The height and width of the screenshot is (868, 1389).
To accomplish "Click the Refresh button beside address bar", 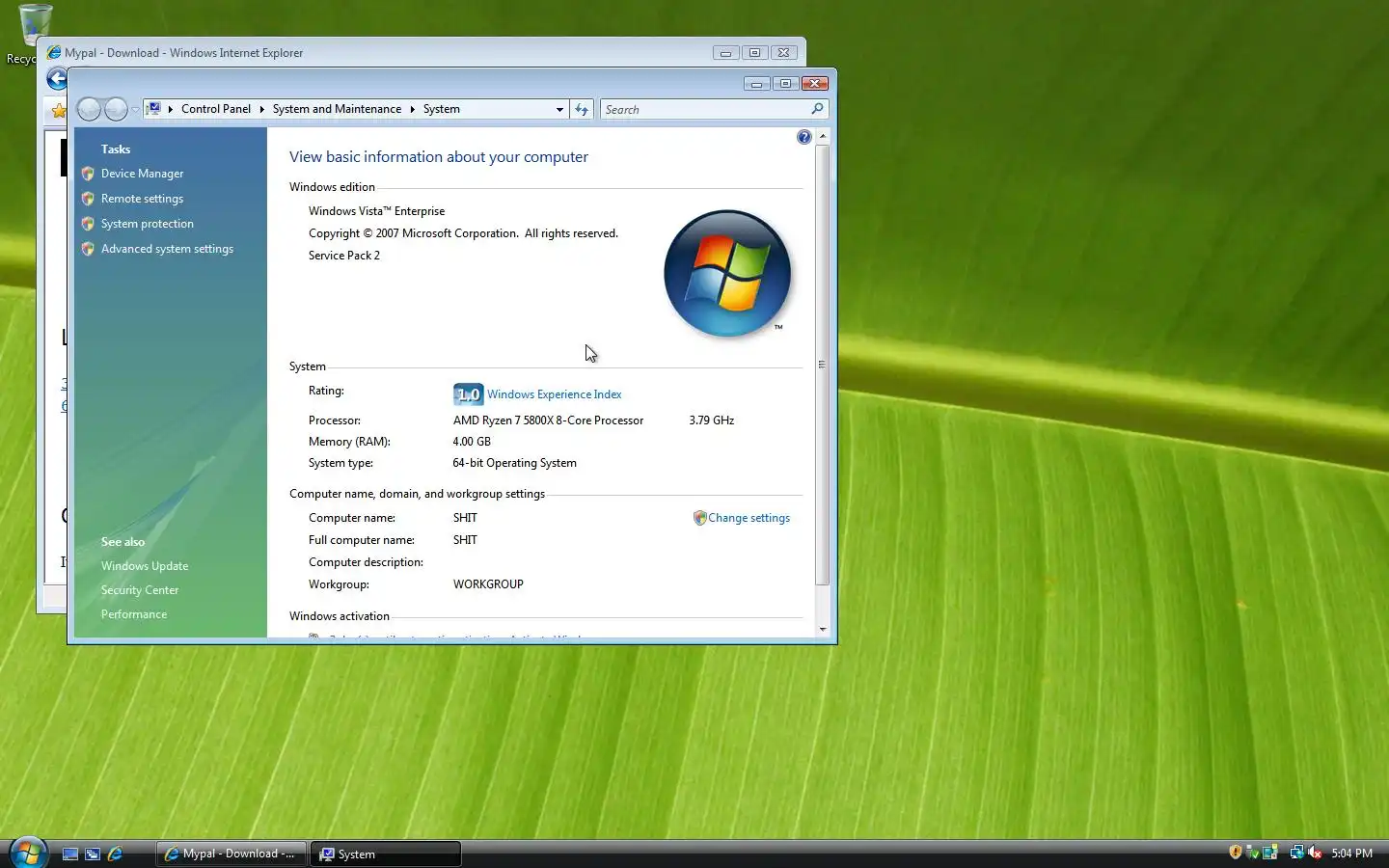I will click(582, 109).
